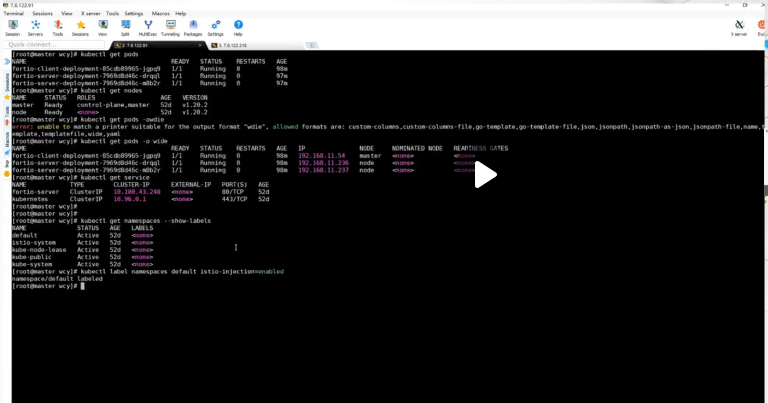Click the Servers toolbar icon
768x403 pixels.
point(35,28)
